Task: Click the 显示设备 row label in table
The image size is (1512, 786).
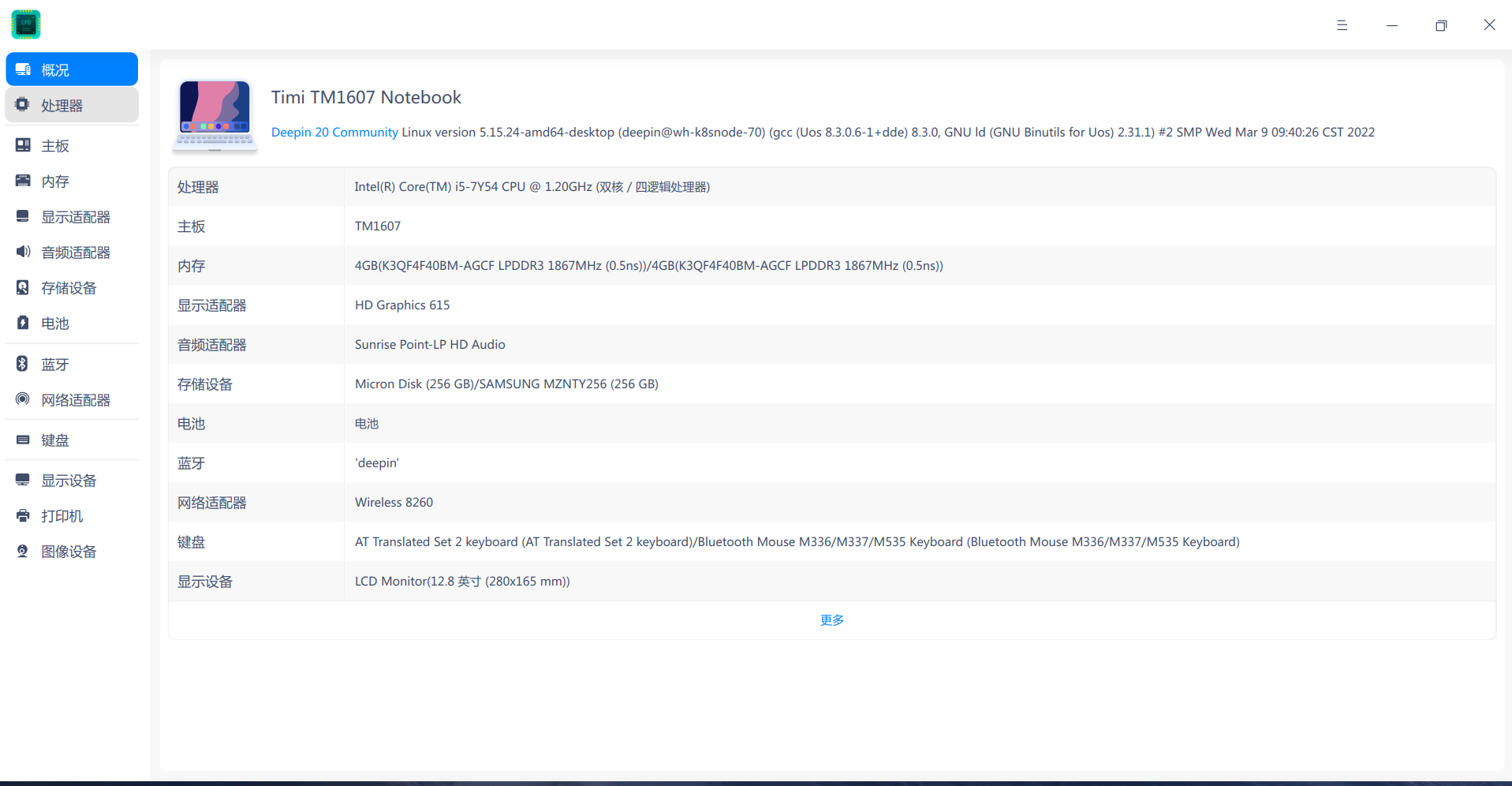Action: pyautogui.click(x=205, y=582)
